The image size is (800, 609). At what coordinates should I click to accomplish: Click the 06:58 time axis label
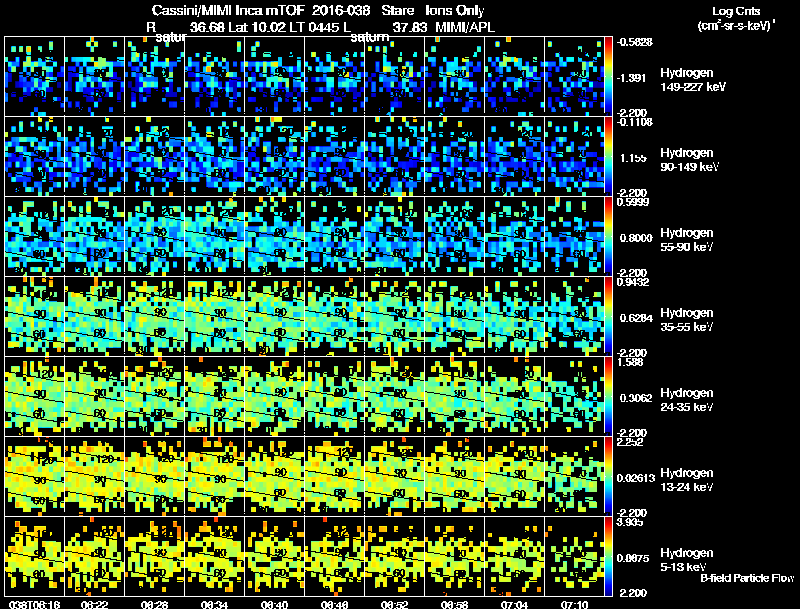coord(454,605)
